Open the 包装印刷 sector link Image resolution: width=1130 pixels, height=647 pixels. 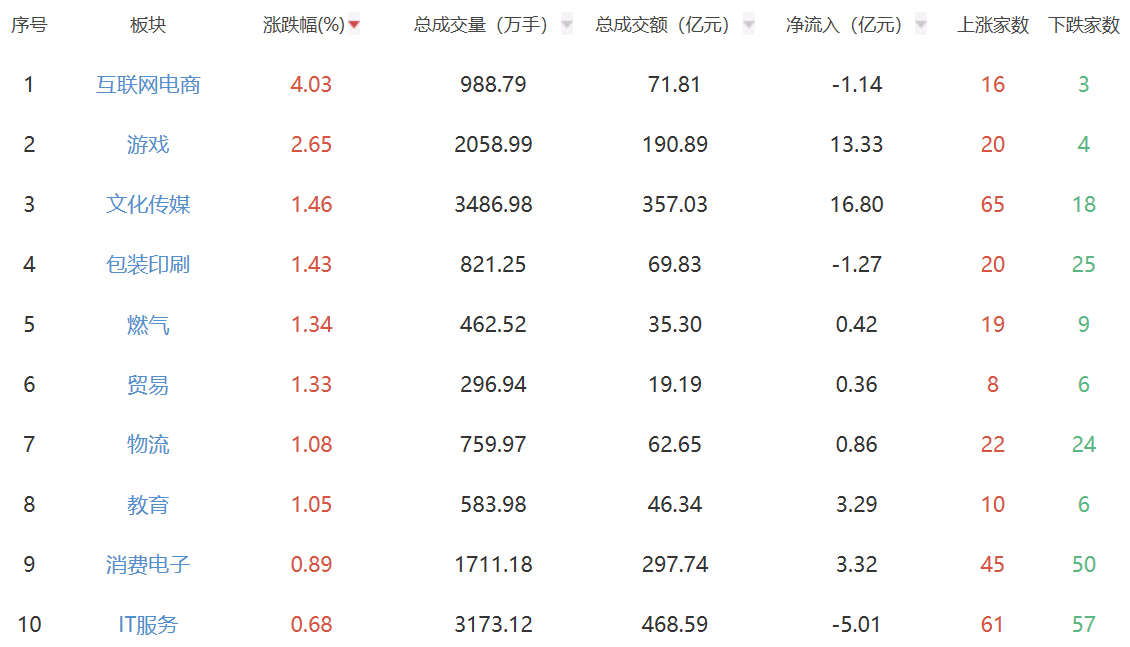tap(148, 265)
